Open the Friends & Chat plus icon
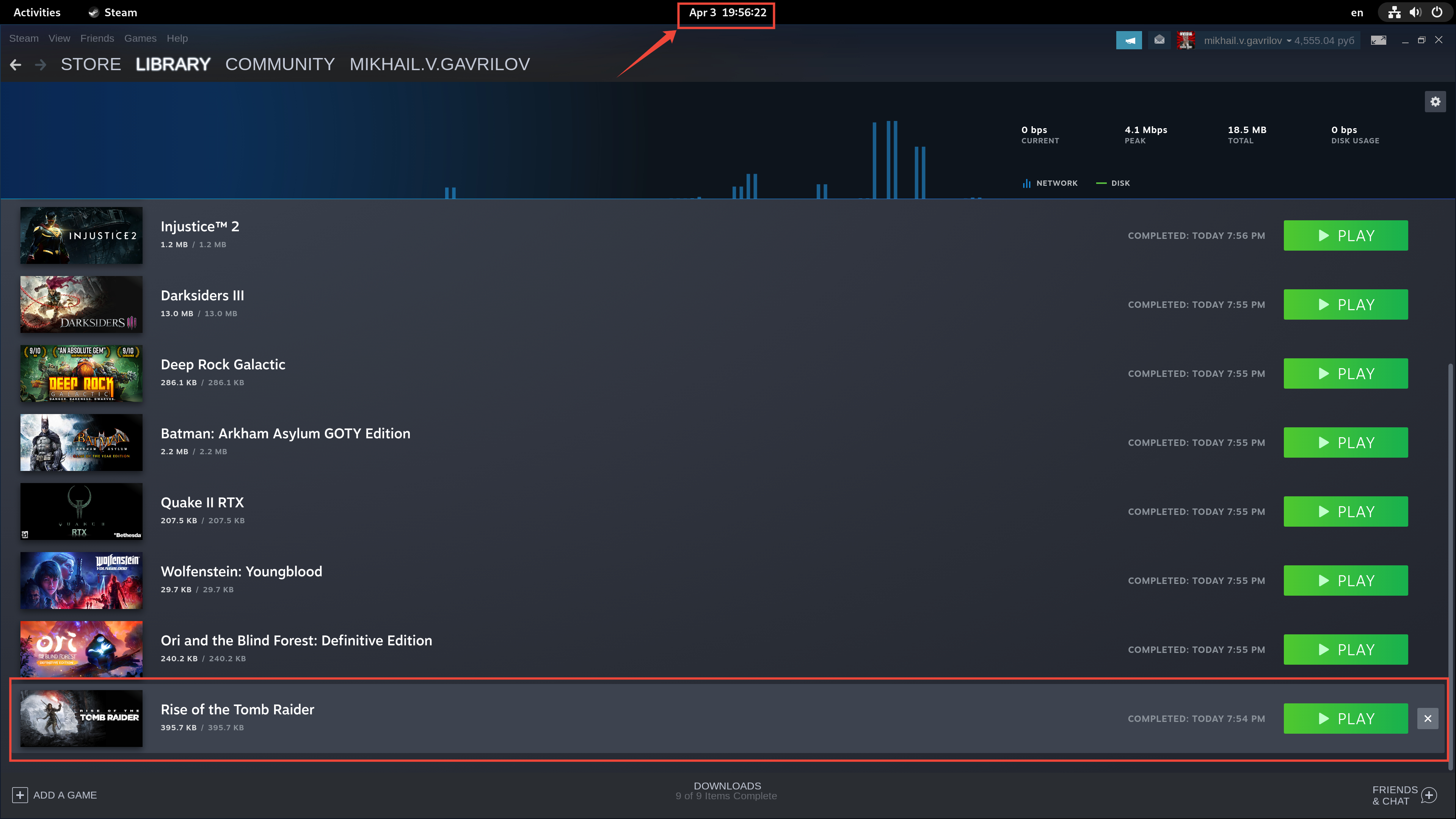This screenshot has height=819, width=1456. pyautogui.click(x=1428, y=795)
